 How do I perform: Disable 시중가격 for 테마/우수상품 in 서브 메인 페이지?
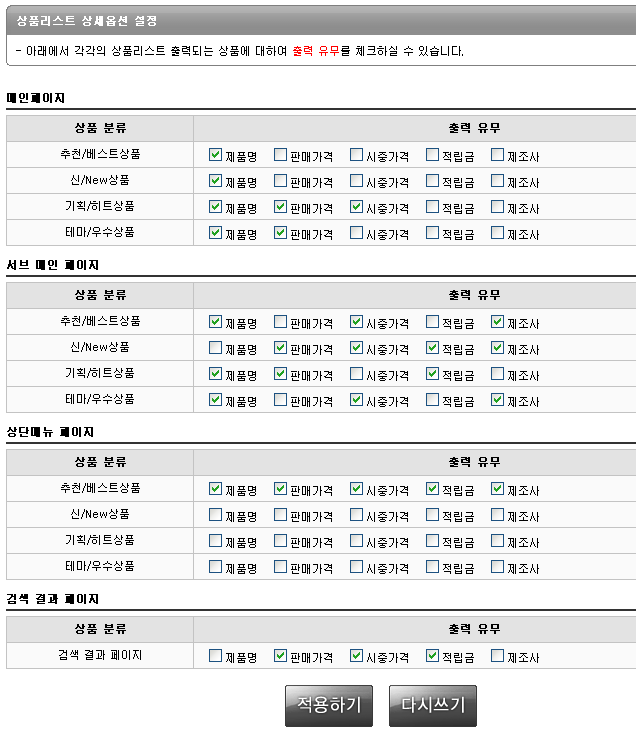point(357,400)
